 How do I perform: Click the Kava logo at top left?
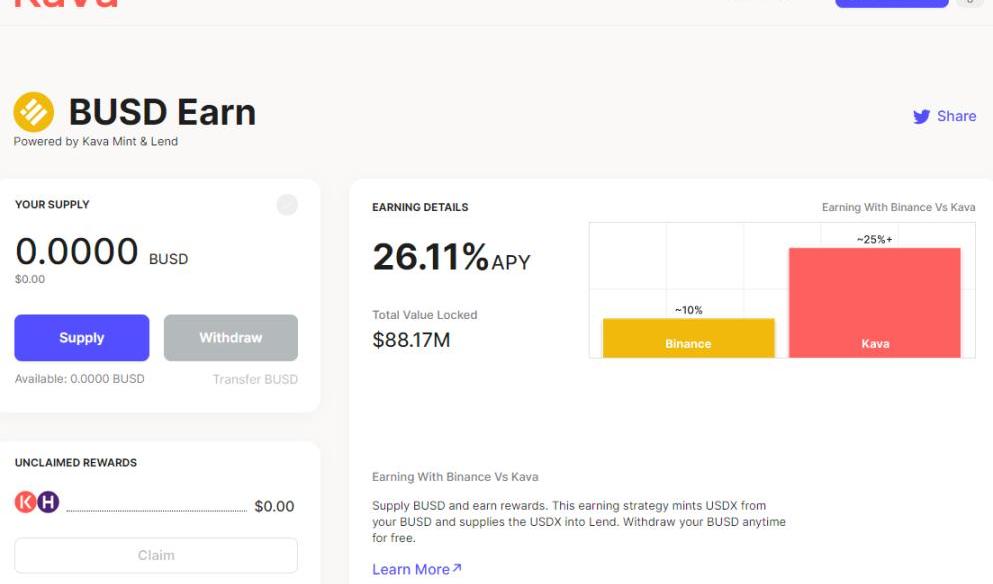coord(66,4)
